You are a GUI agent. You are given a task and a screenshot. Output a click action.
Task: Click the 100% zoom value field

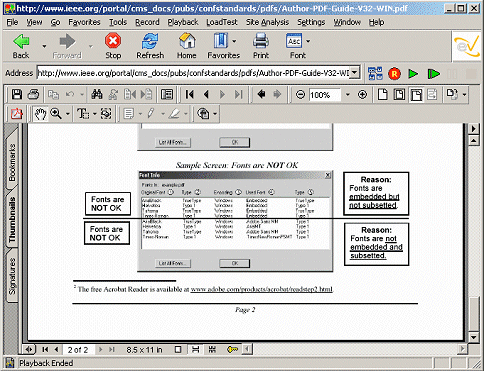[325, 95]
